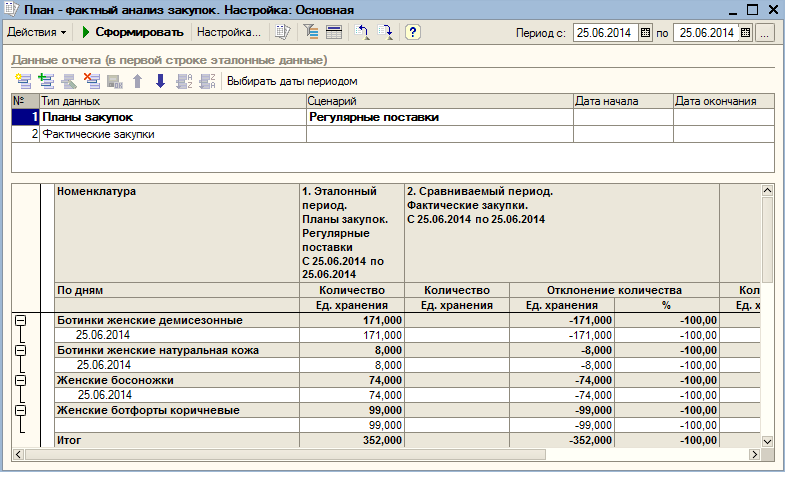The image size is (785, 484).
Task: Click the period start date field
Action: 606,33
